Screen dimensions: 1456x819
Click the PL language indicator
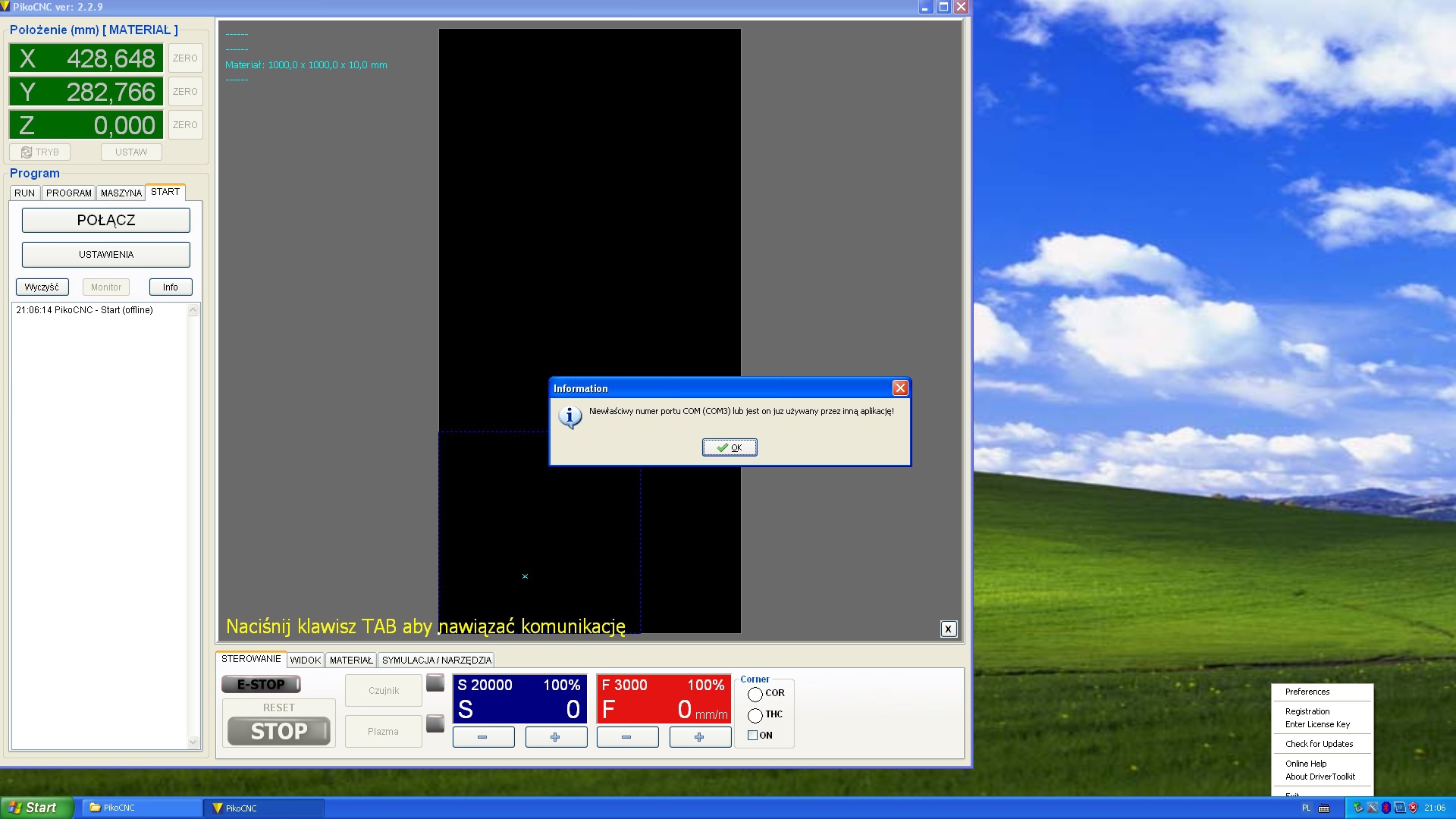pos(1306,808)
